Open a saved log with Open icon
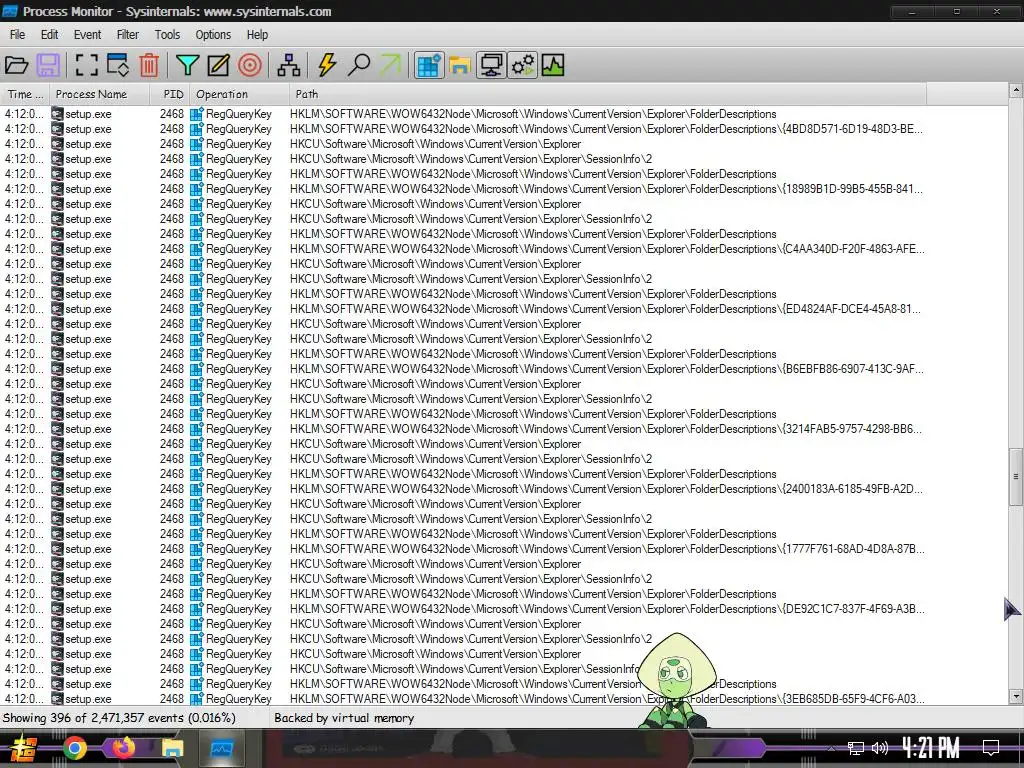This screenshot has height=768, width=1024. pyautogui.click(x=16, y=65)
